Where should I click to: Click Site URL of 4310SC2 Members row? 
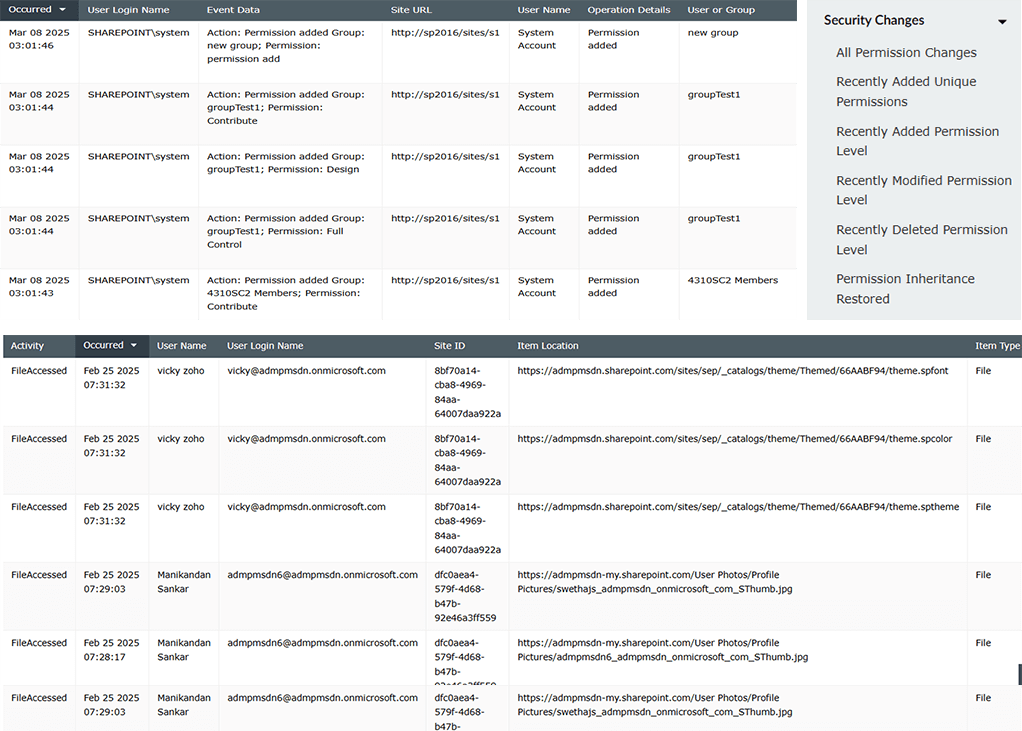(x=445, y=280)
